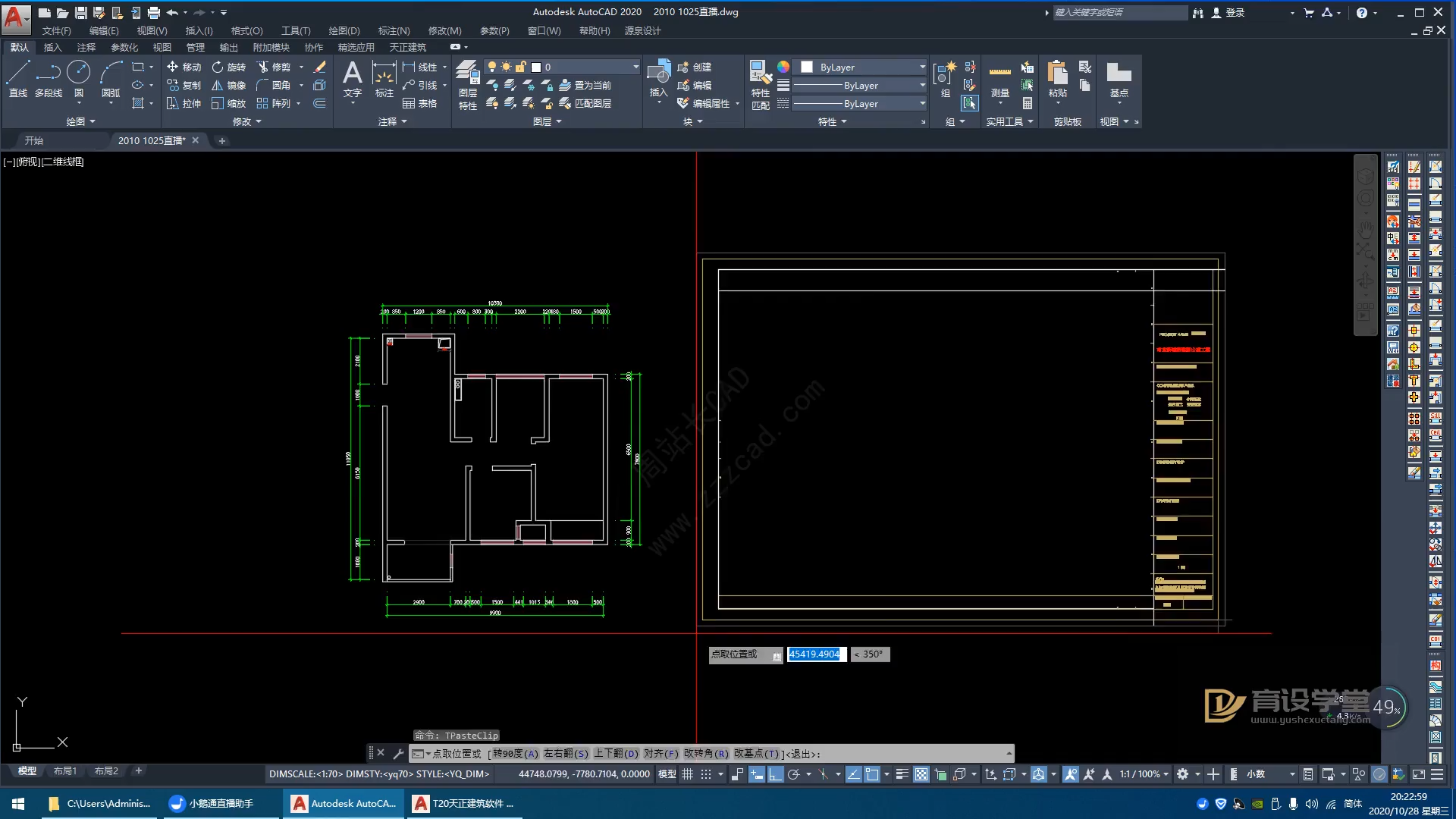This screenshot has width=1456, height=819.
Task: Open the 文件(F) menu
Action: click(56, 30)
